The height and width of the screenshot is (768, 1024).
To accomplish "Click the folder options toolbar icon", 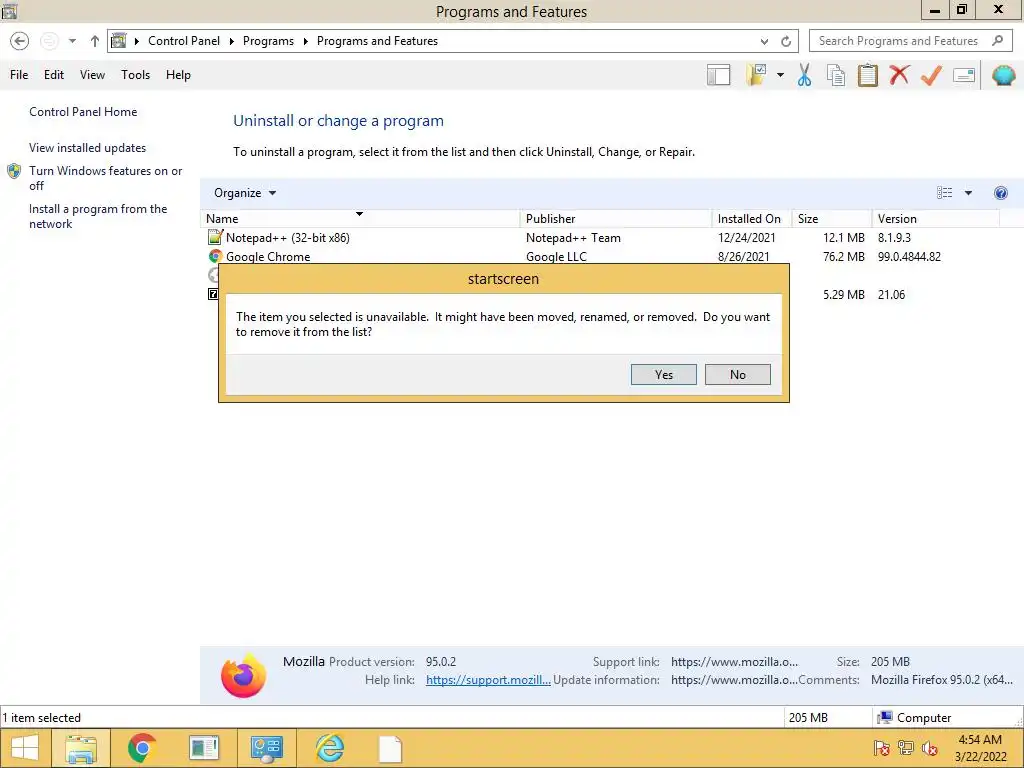I will click(756, 75).
